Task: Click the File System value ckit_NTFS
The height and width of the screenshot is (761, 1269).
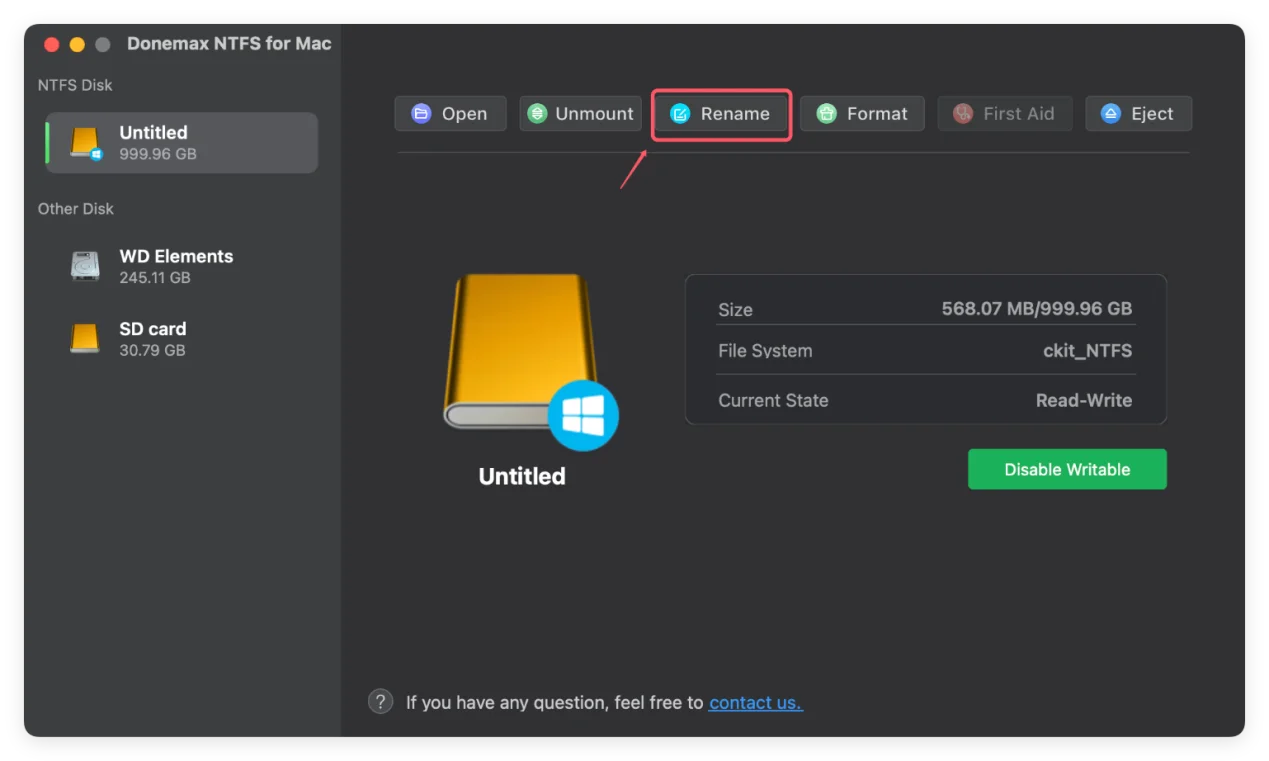Action: 1088,351
